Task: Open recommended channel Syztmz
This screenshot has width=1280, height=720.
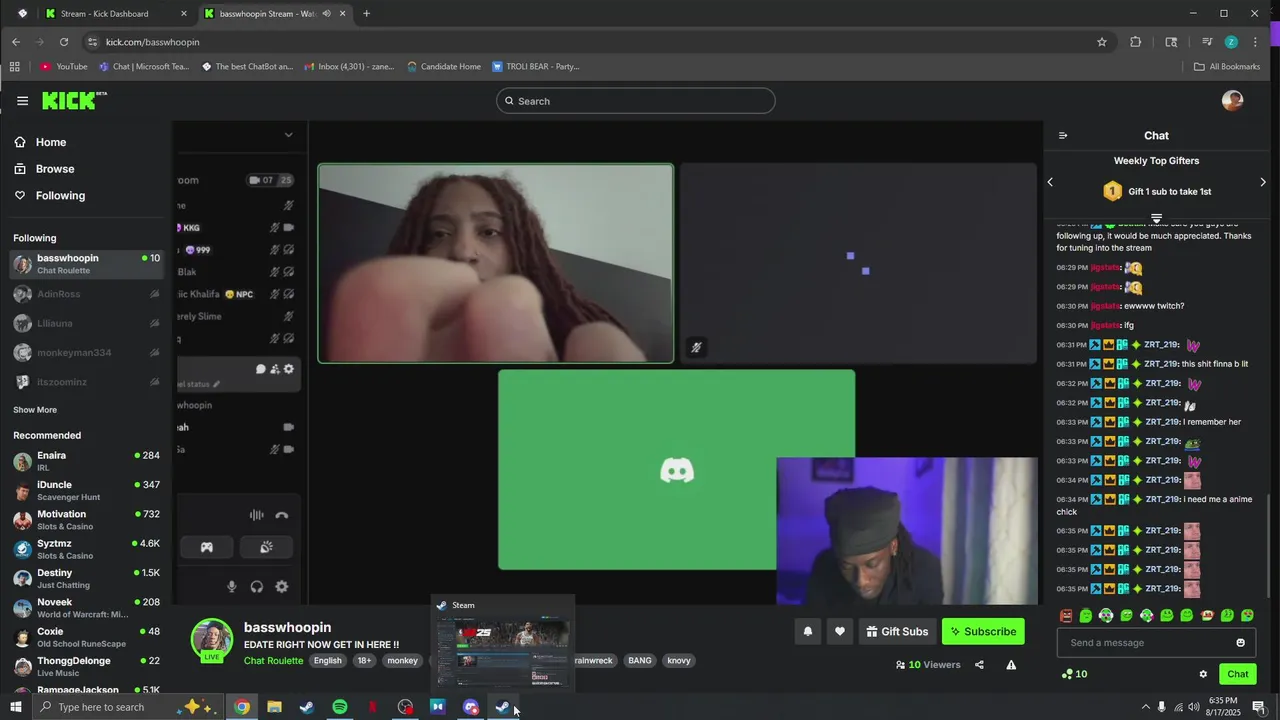Action: (x=87, y=549)
